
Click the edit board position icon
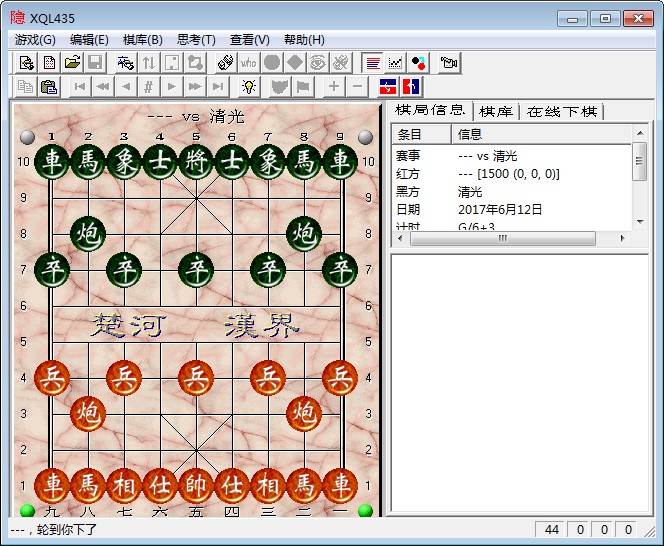click(x=126, y=63)
